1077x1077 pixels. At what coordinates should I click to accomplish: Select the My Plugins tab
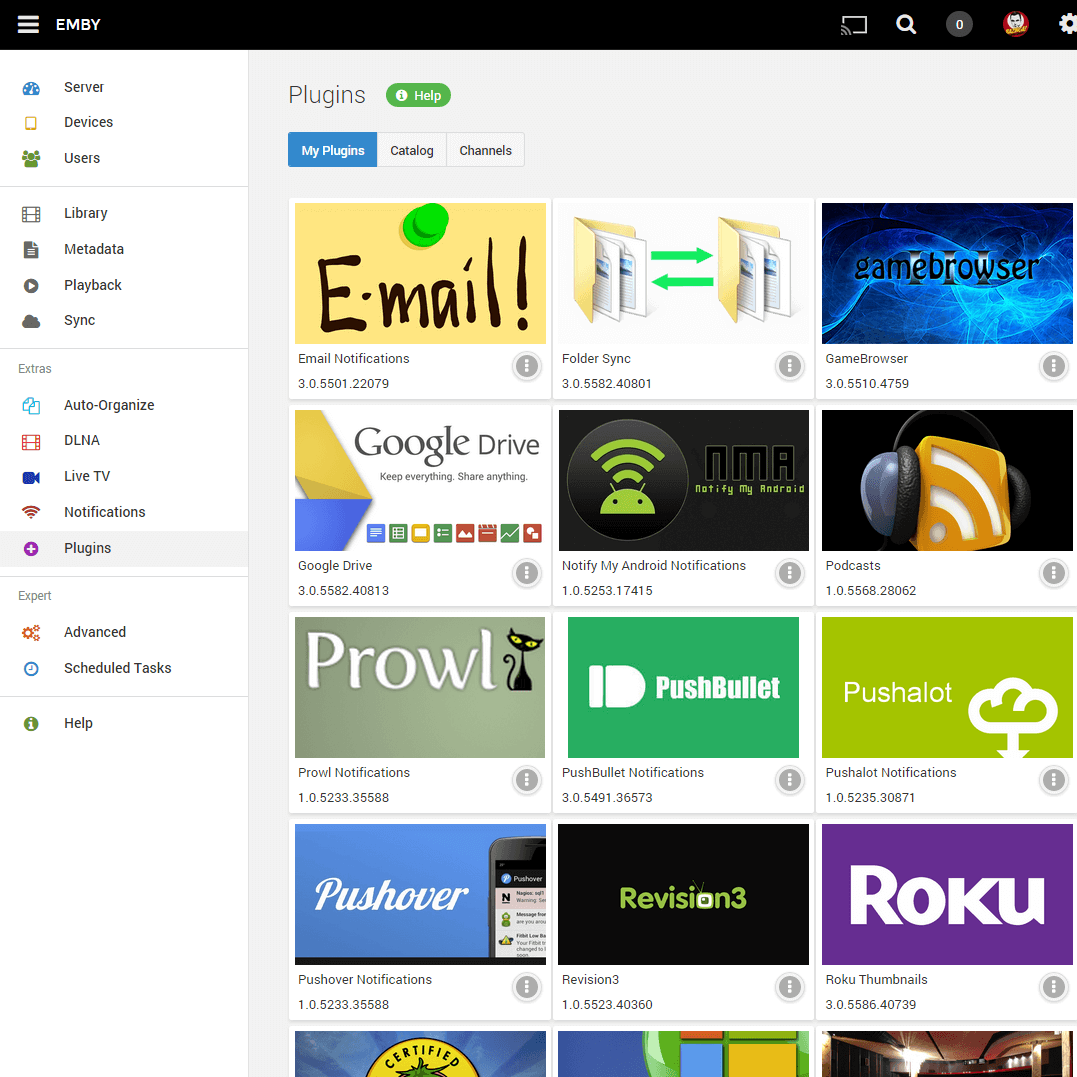pyautogui.click(x=333, y=150)
